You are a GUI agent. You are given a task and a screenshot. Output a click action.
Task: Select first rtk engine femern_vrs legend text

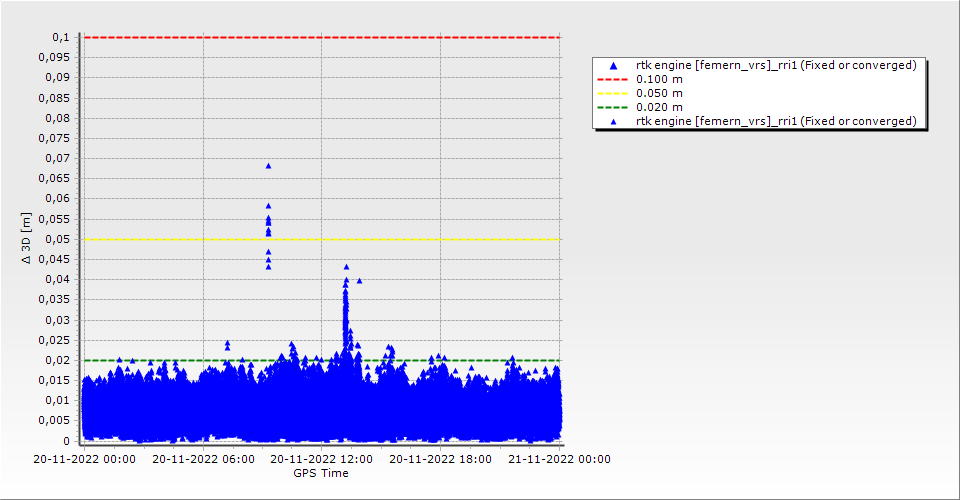(776, 65)
